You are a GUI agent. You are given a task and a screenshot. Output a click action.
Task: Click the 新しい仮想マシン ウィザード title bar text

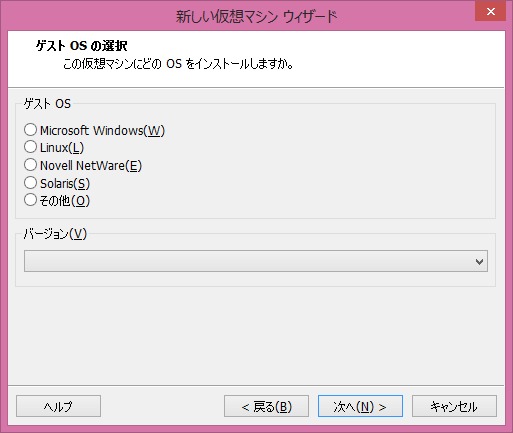(256, 16)
